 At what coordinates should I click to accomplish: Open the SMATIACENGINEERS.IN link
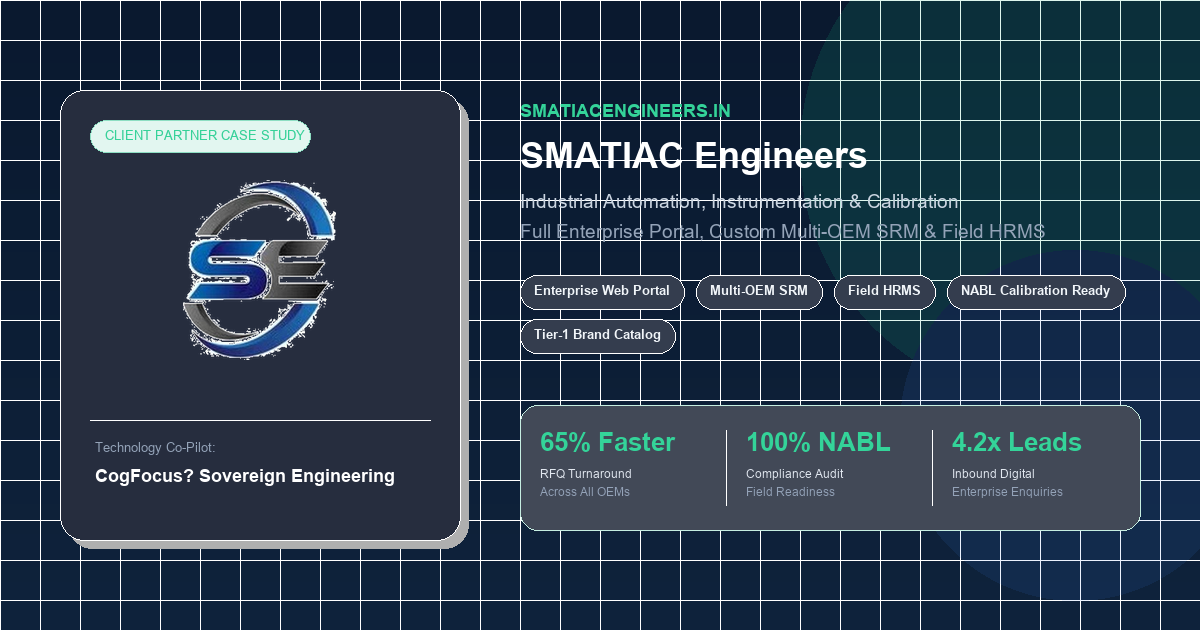(625, 111)
